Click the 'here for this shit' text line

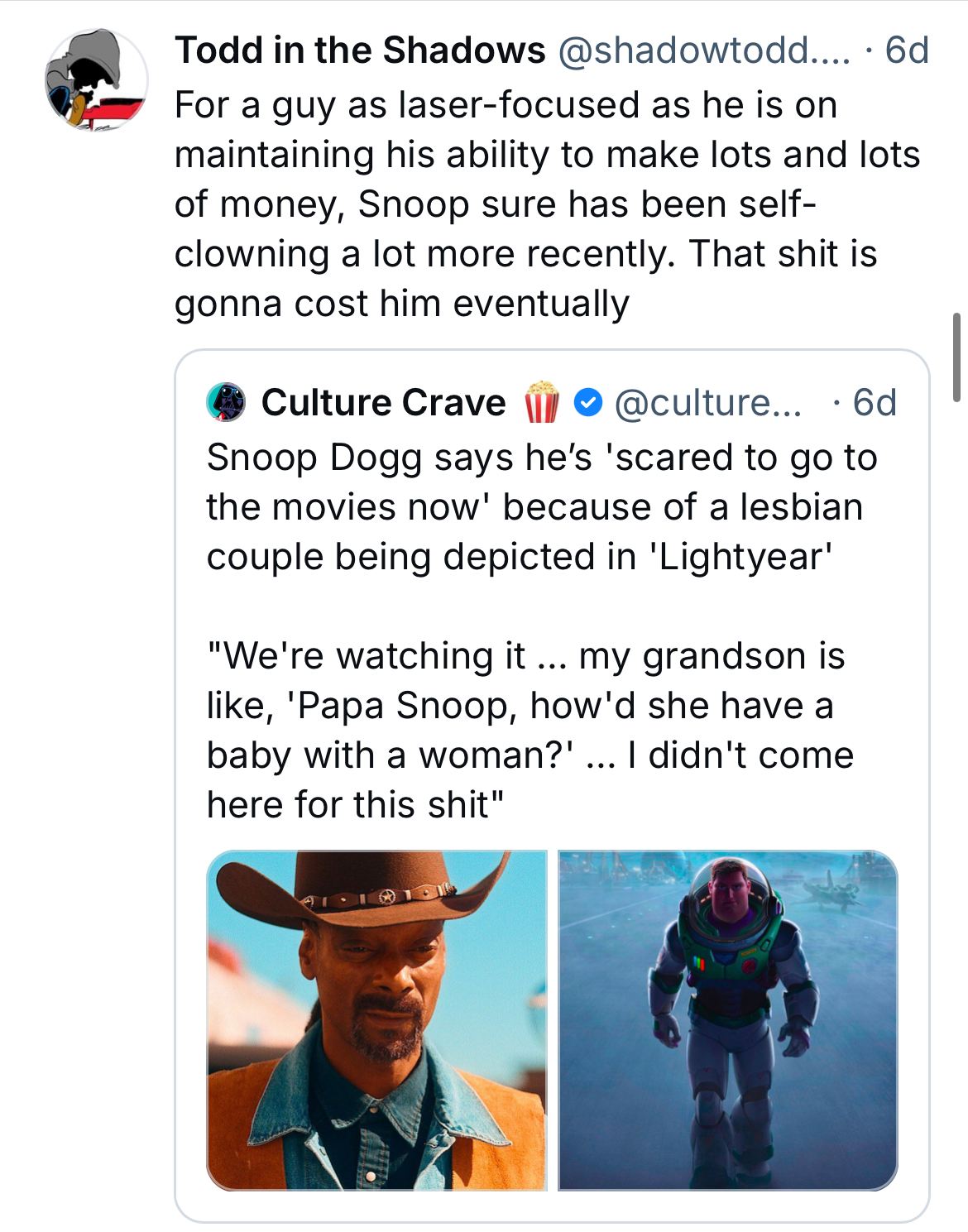tap(355, 805)
